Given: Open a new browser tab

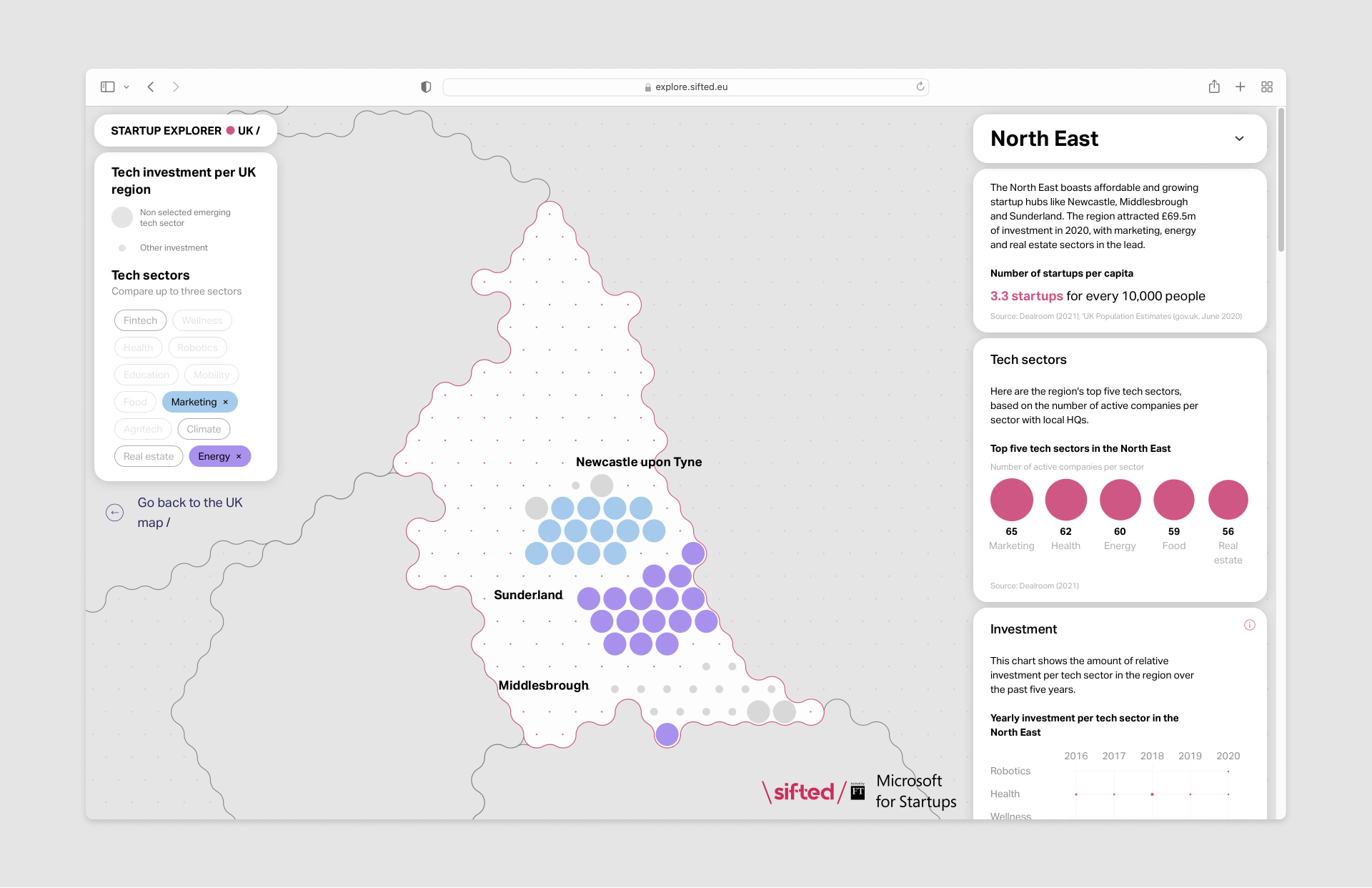Looking at the screenshot, I should [x=1241, y=87].
